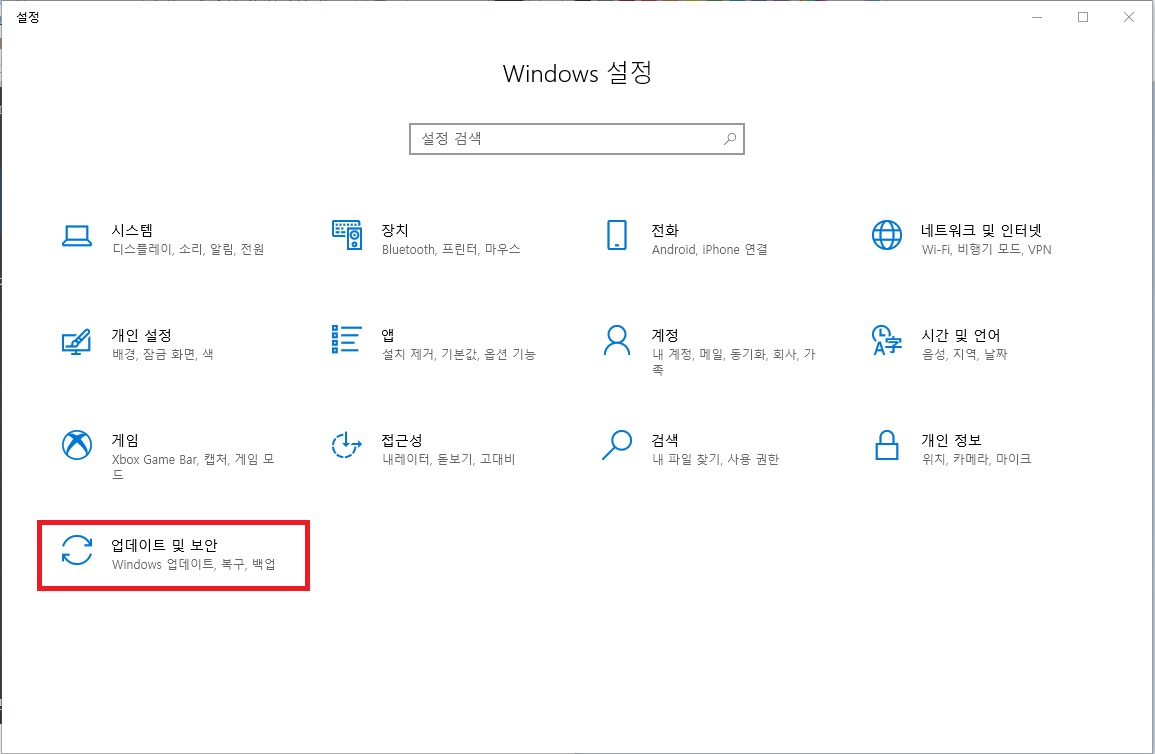This screenshot has width=1155, height=754.
Task: Click the 앱 title text
Action: click(387, 336)
